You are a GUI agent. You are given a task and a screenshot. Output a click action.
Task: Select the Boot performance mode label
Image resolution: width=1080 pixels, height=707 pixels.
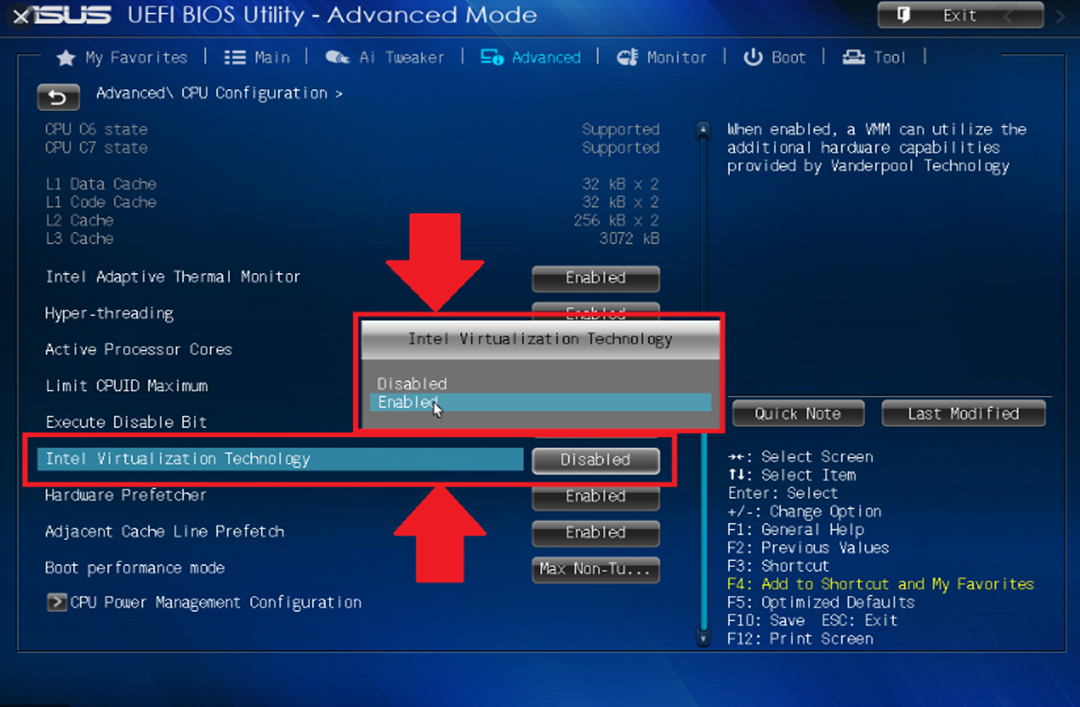[135, 568]
